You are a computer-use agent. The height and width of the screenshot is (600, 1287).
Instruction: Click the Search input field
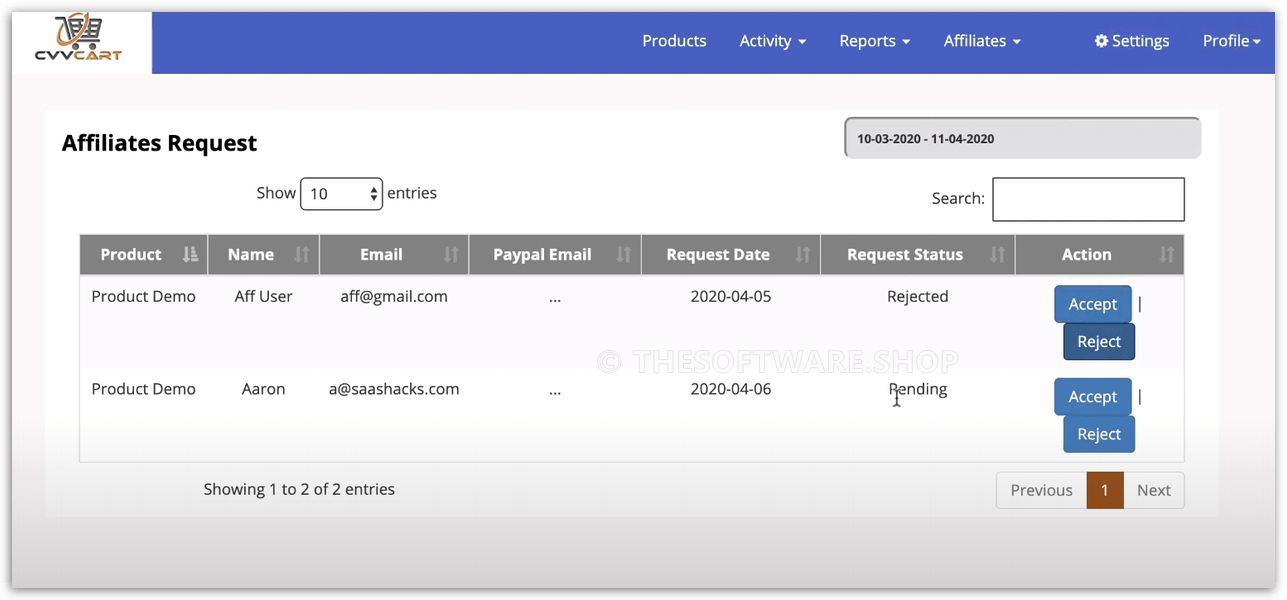click(x=1088, y=199)
